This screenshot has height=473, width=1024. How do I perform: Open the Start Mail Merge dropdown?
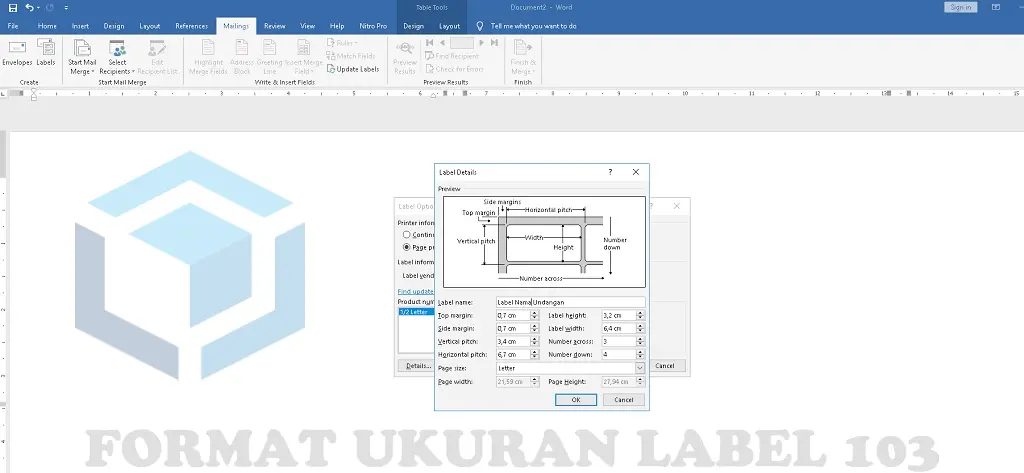[82, 57]
